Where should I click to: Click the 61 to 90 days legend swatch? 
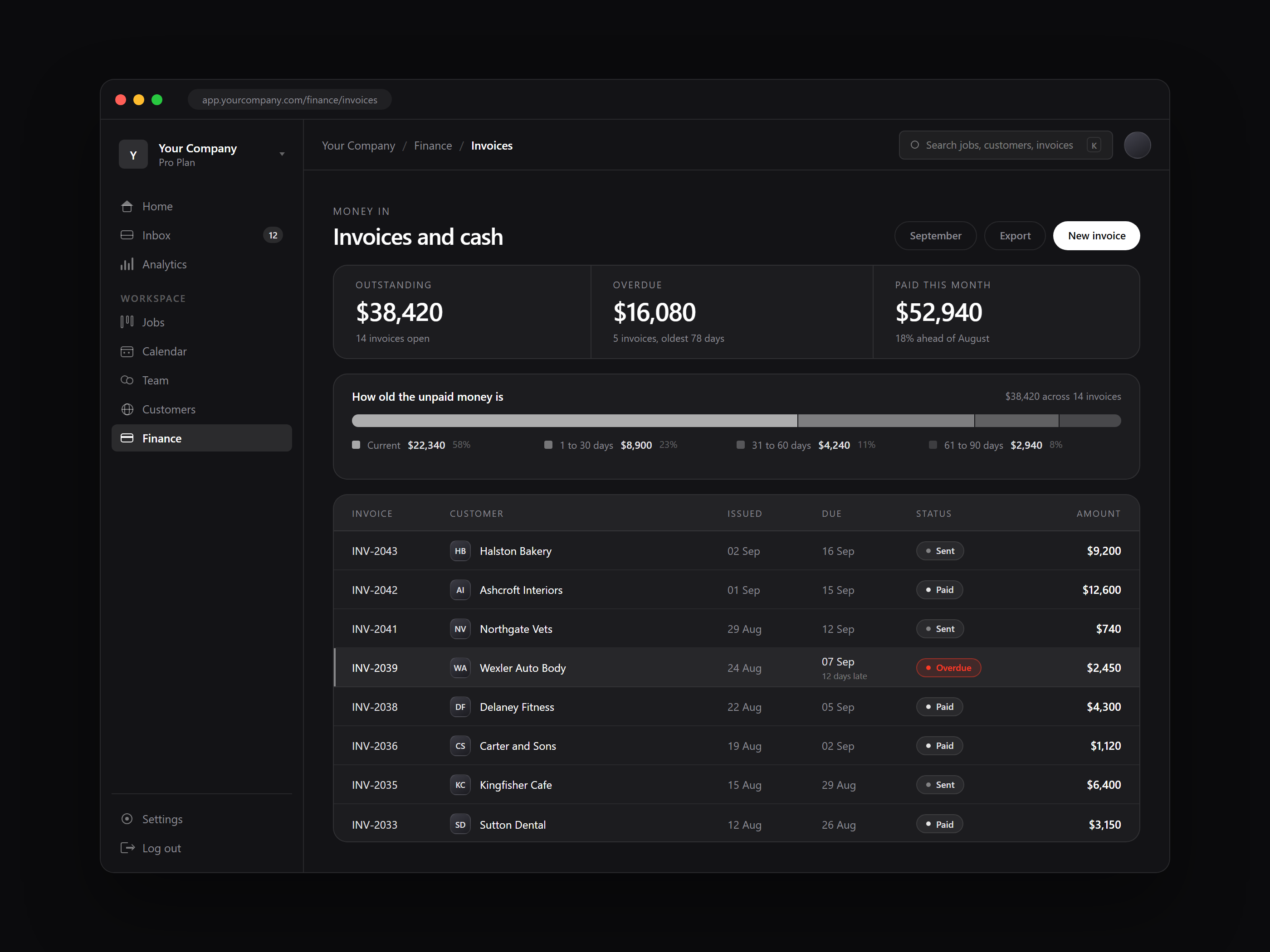933,445
